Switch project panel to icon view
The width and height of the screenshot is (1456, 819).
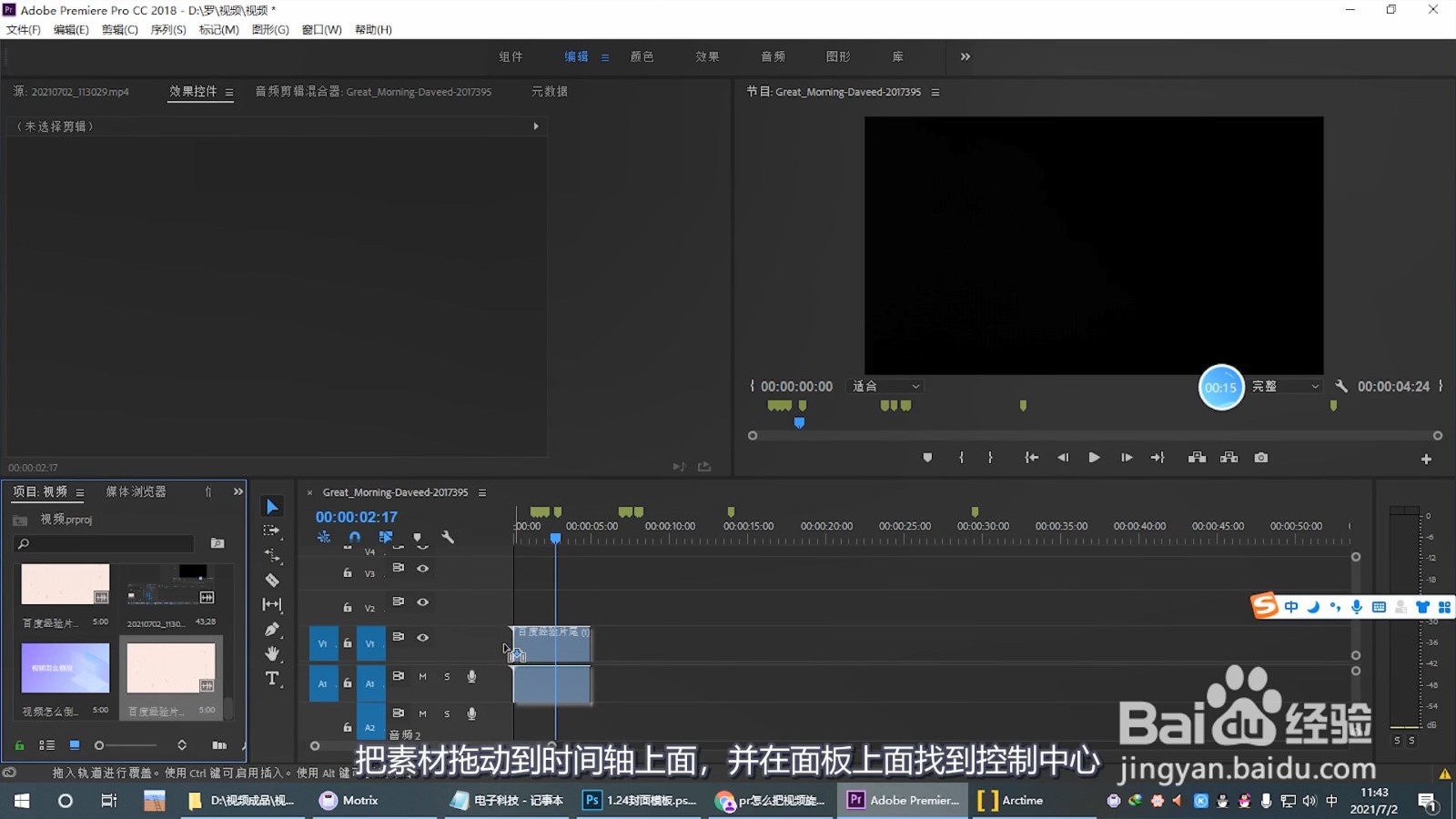click(75, 745)
